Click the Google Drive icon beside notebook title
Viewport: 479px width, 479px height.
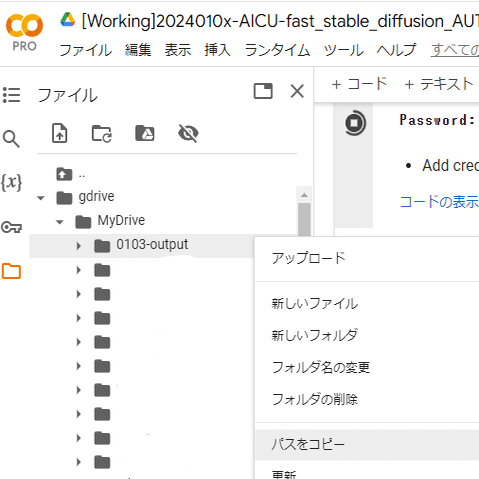click(68, 20)
